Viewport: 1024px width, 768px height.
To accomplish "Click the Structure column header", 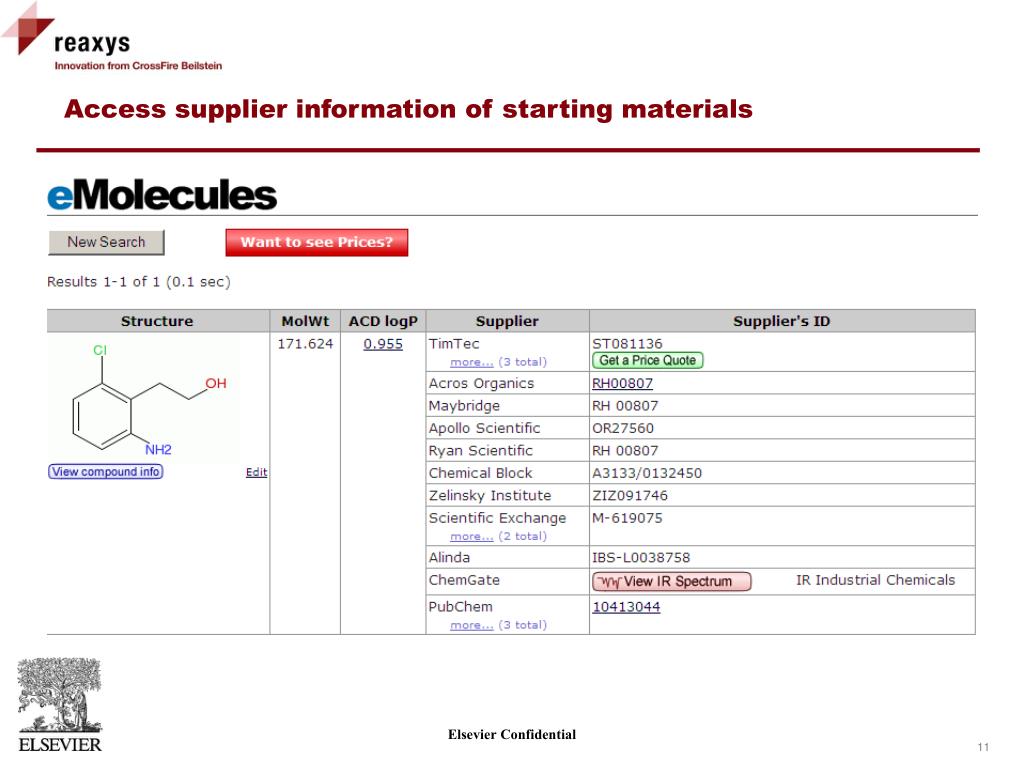I will coord(157,321).
